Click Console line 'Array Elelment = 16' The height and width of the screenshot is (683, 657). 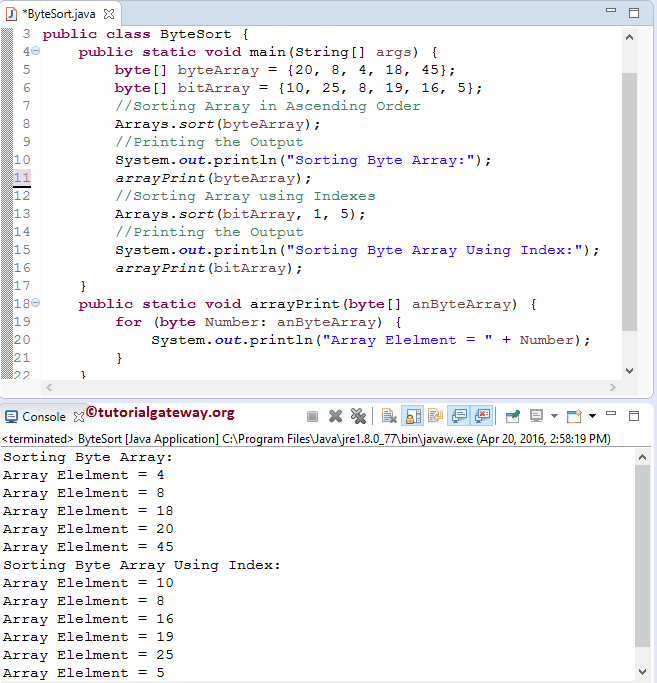point(88,619)
